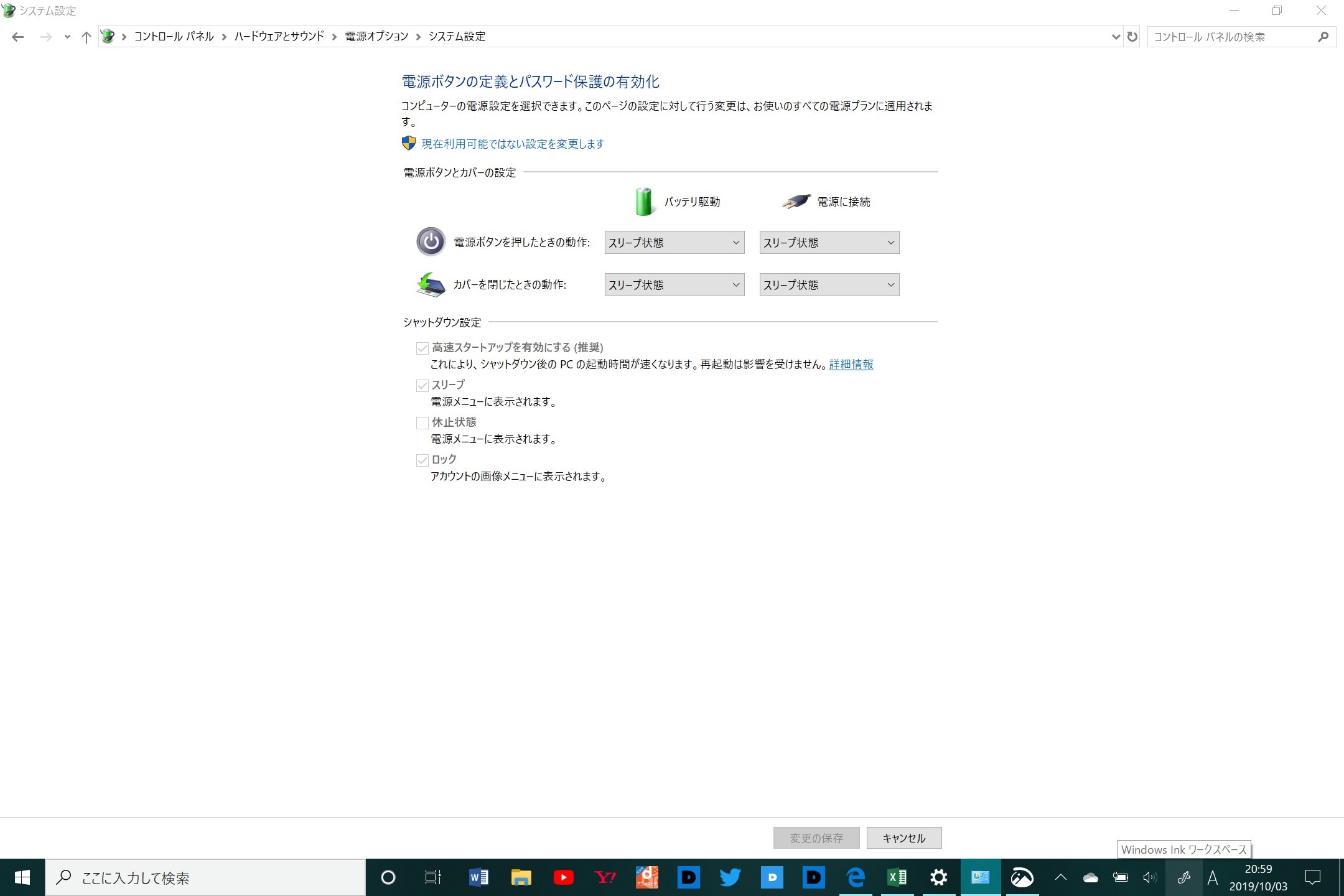The width and height of the screenshot is (1344, 896).
Task: Click the Excel icon in taskbar
Action: point(896,877)
